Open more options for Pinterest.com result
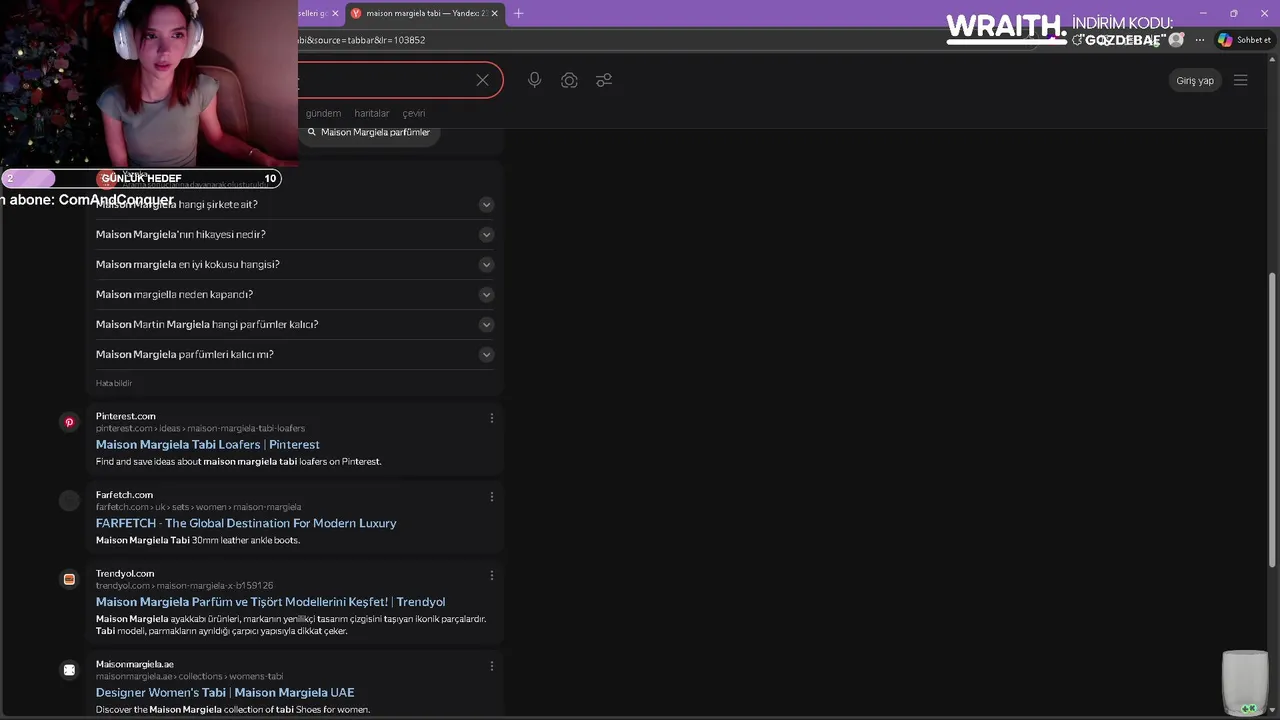Viewport: 1280px width, 720px height. point(491,417)
